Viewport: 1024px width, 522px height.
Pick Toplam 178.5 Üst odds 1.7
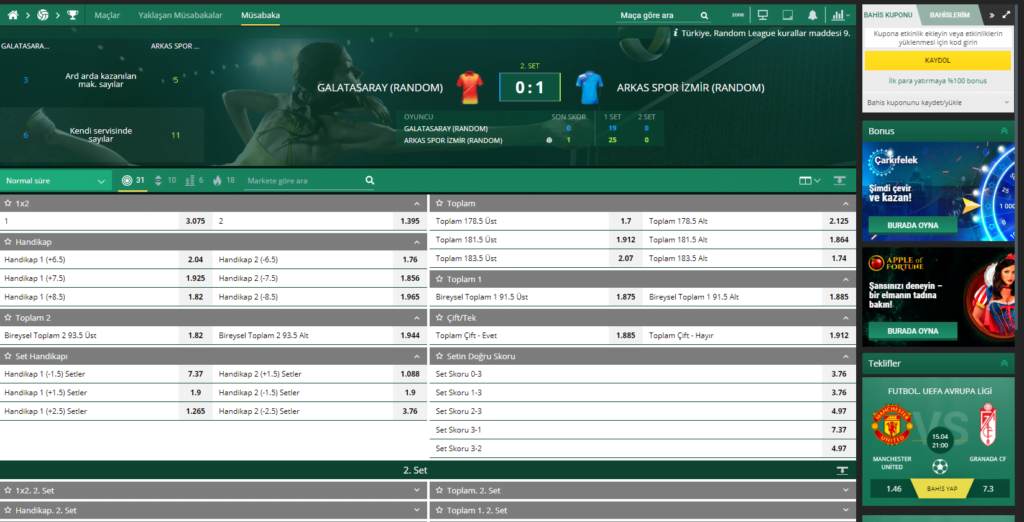[x=626, y=221]
